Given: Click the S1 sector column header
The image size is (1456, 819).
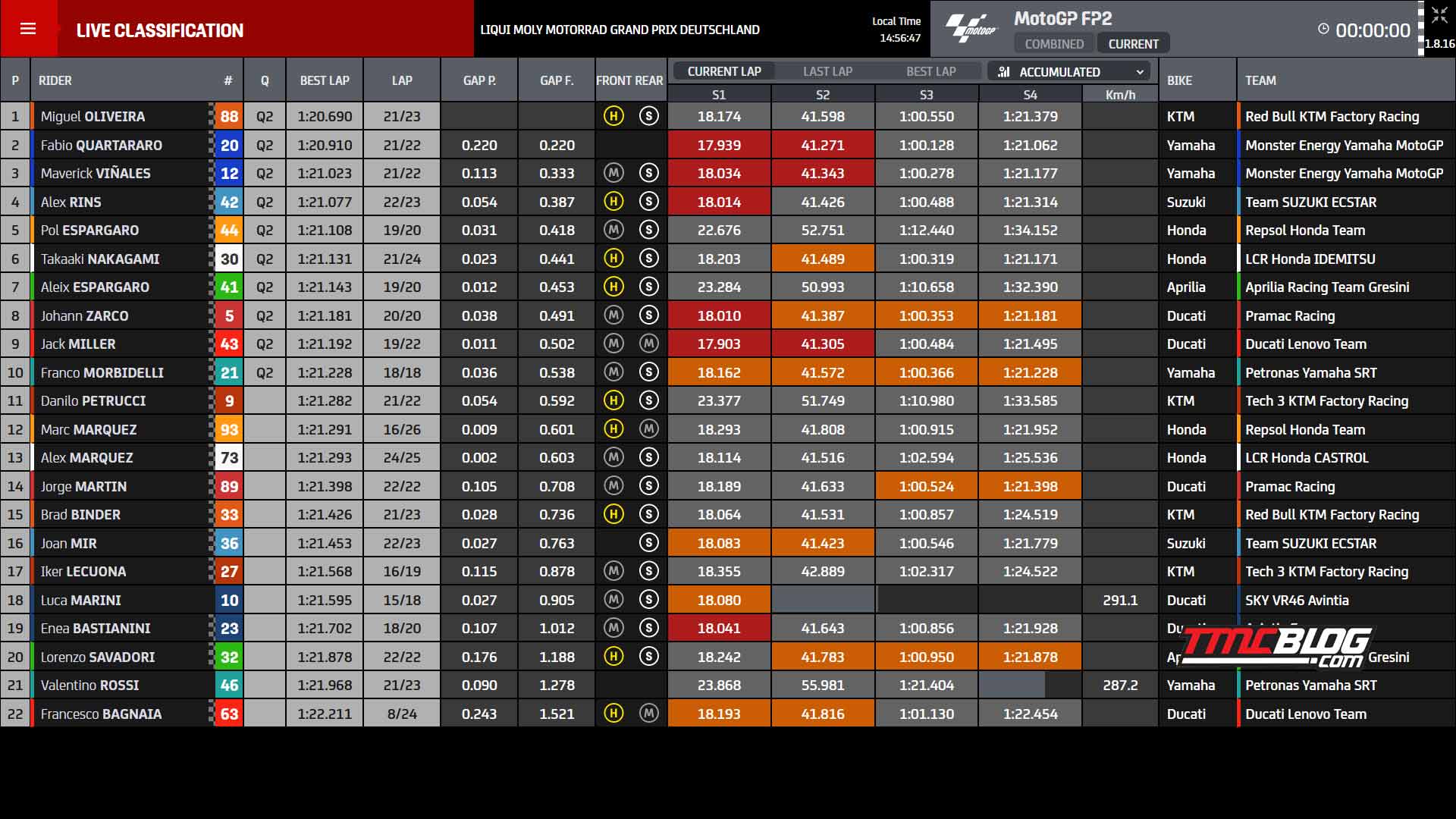Looking at the screenshot, I should coord(719,95).
